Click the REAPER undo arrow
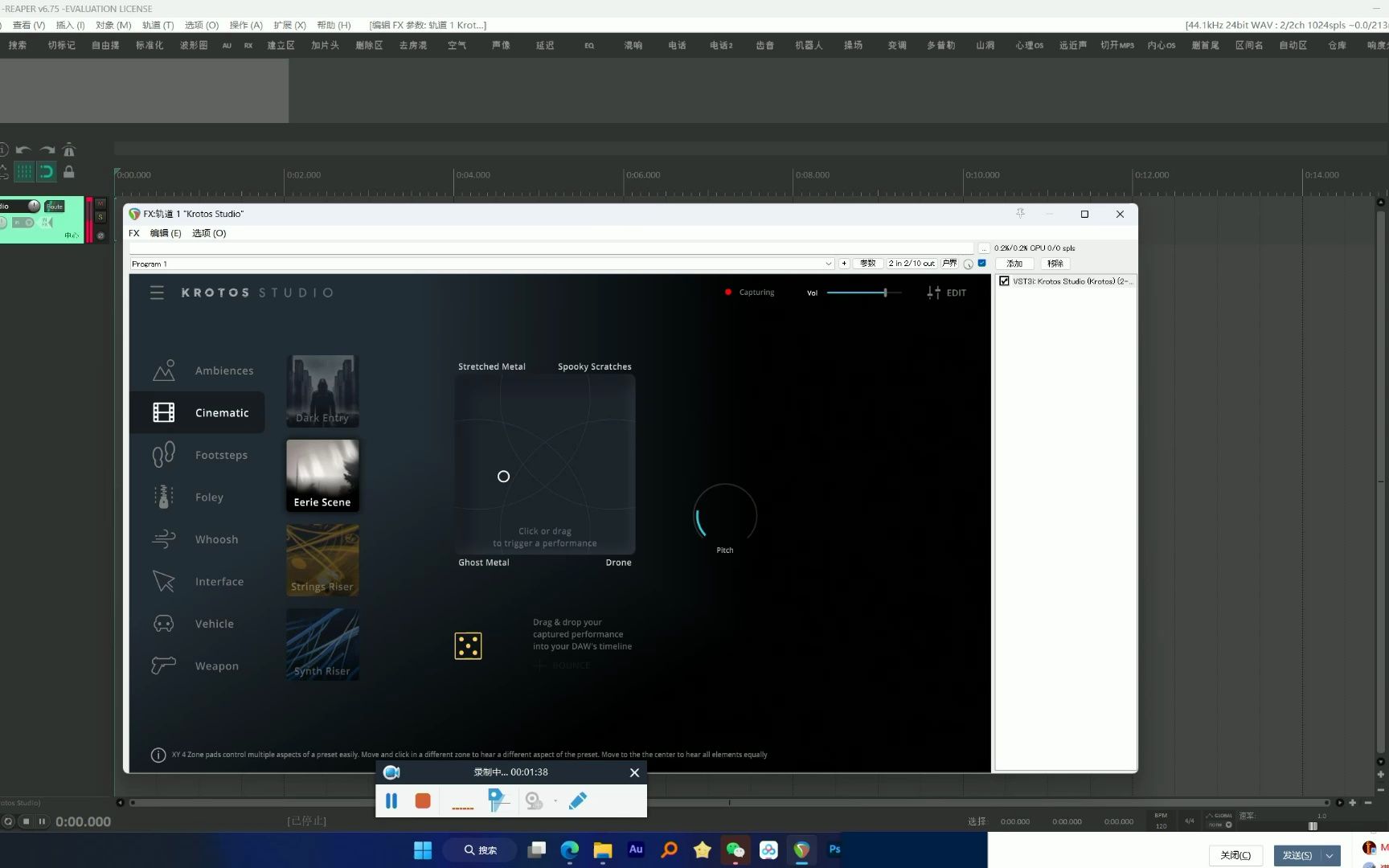The height and width of the screenshot is (868, 1389). coord(23,149)
